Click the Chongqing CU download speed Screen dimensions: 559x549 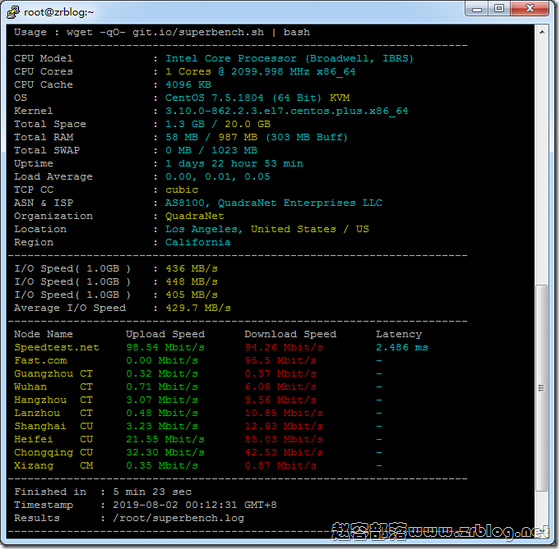284,452
